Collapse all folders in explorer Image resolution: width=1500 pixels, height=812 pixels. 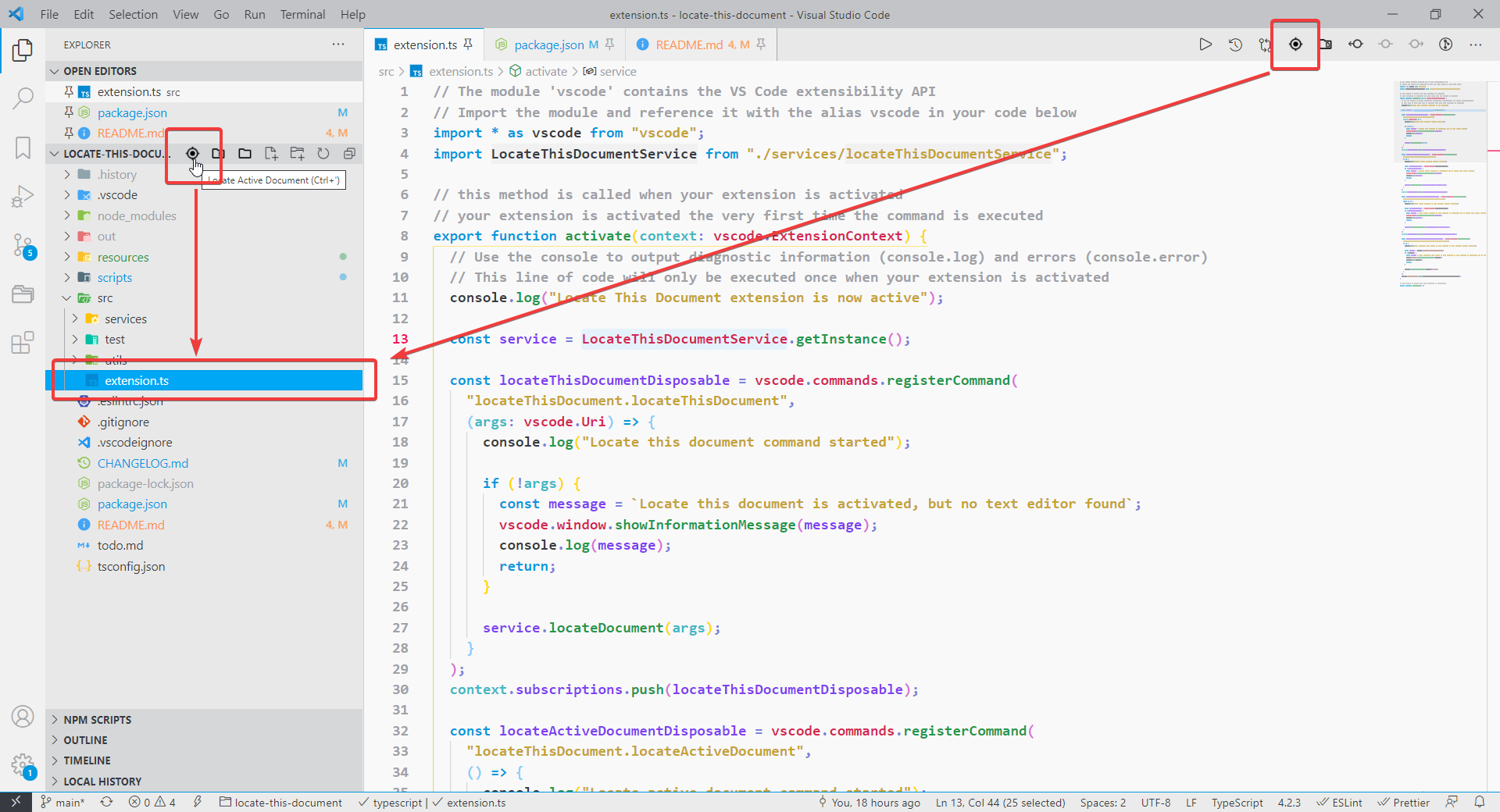click(349, 153)
